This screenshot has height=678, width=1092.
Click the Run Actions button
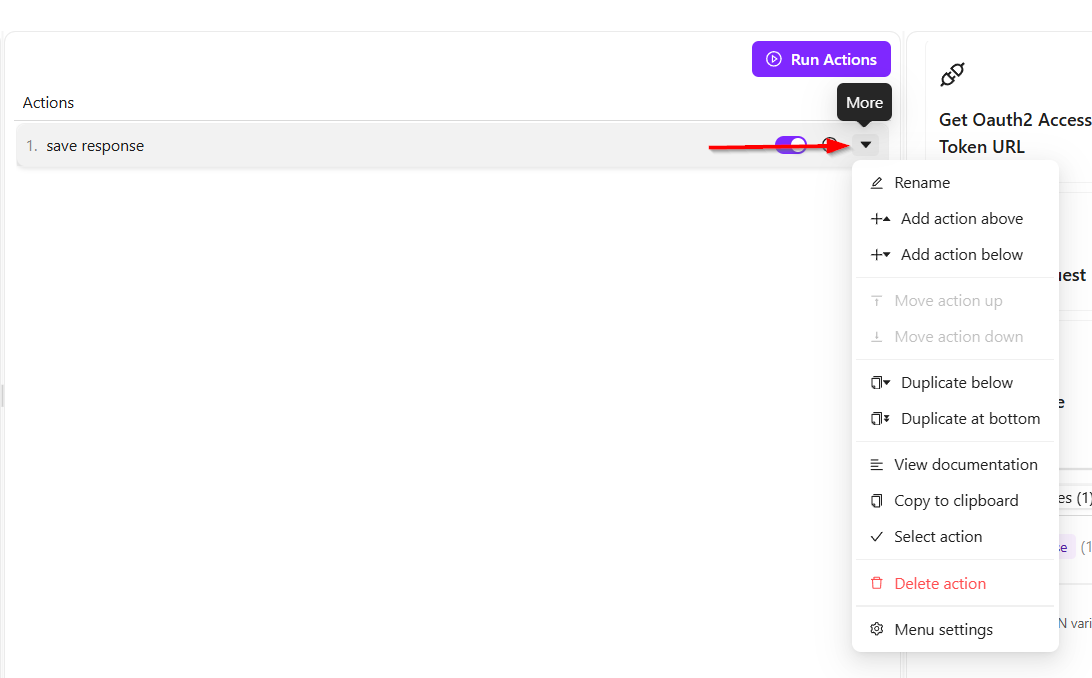coord(821,59)
